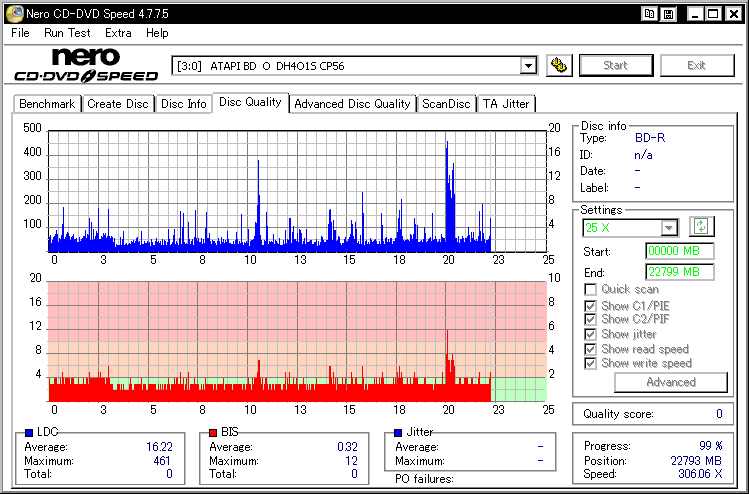Toggle Show C1/PIE checkbox

point(590,306)
